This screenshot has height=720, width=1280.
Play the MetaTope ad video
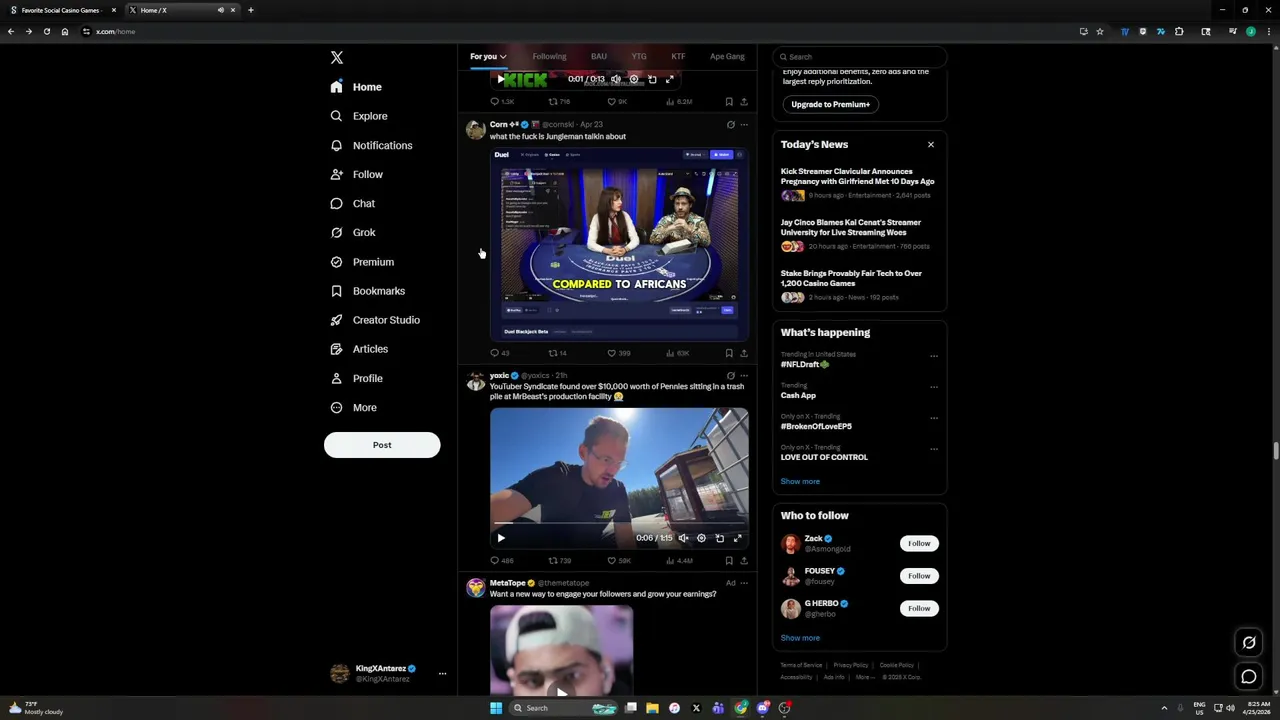point(562,691)
